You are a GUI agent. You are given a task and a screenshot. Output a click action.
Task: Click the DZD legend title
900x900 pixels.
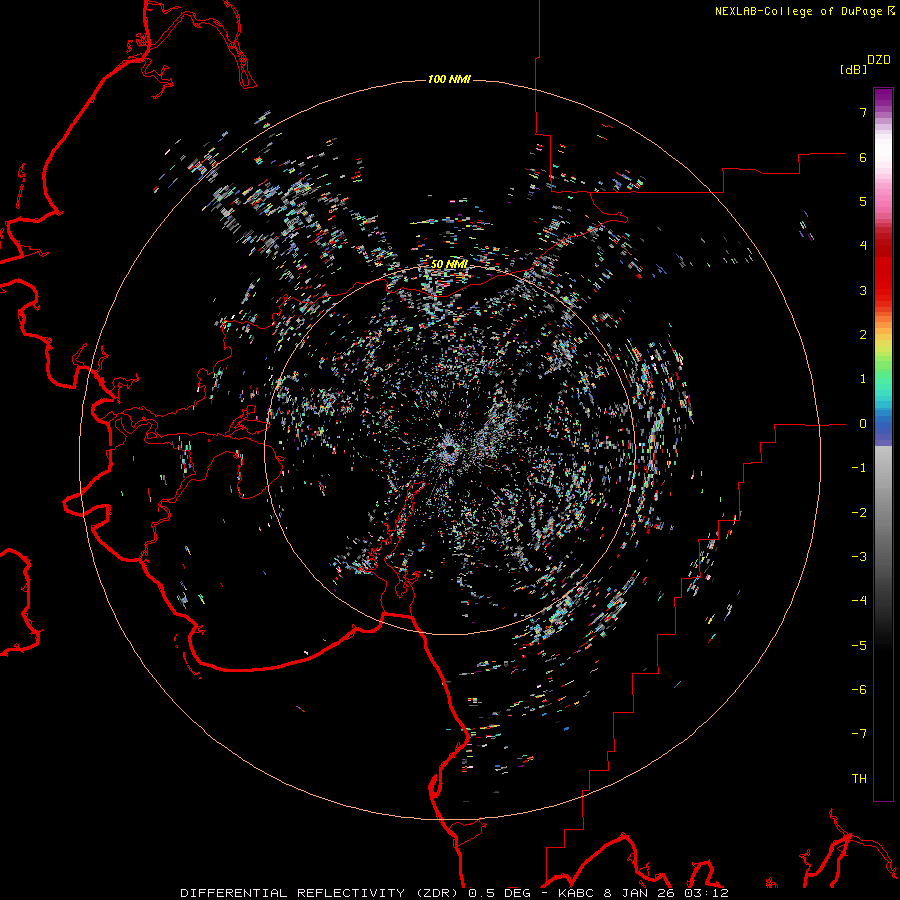tap(879, 60)
